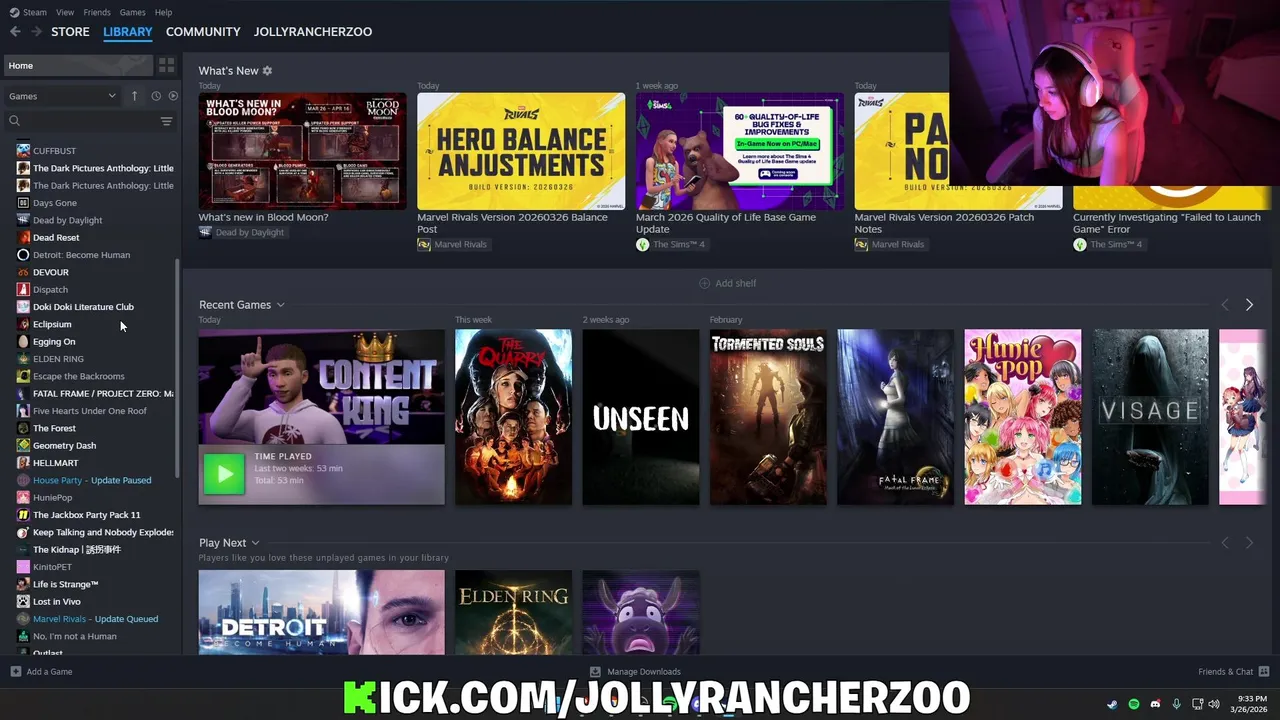Open Spotify tray icon in taskbar
Image resolution: width=1280 pixels, height=720 pixels.
pos(1134,704)
